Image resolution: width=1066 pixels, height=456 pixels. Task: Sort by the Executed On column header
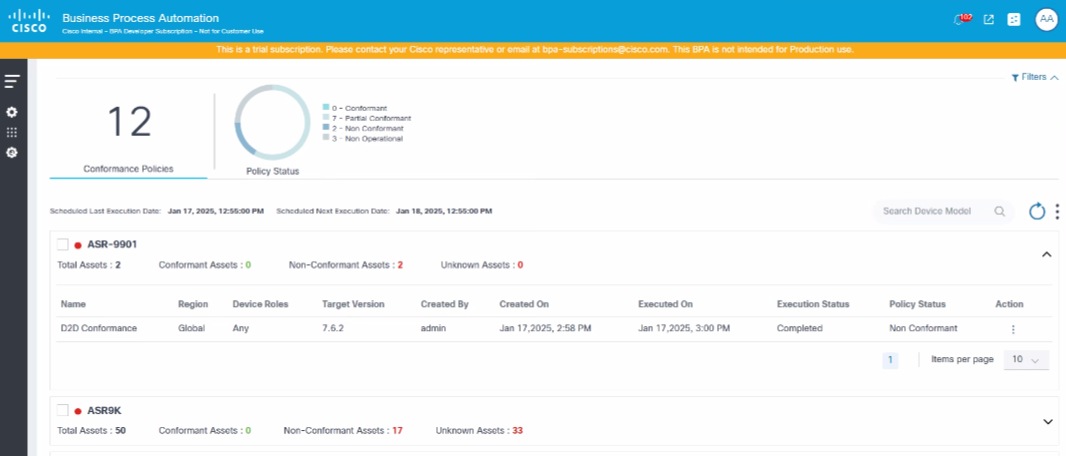(665, 304)
